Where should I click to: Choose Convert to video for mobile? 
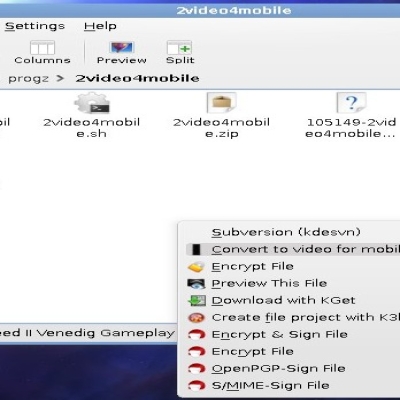[293, 249]
